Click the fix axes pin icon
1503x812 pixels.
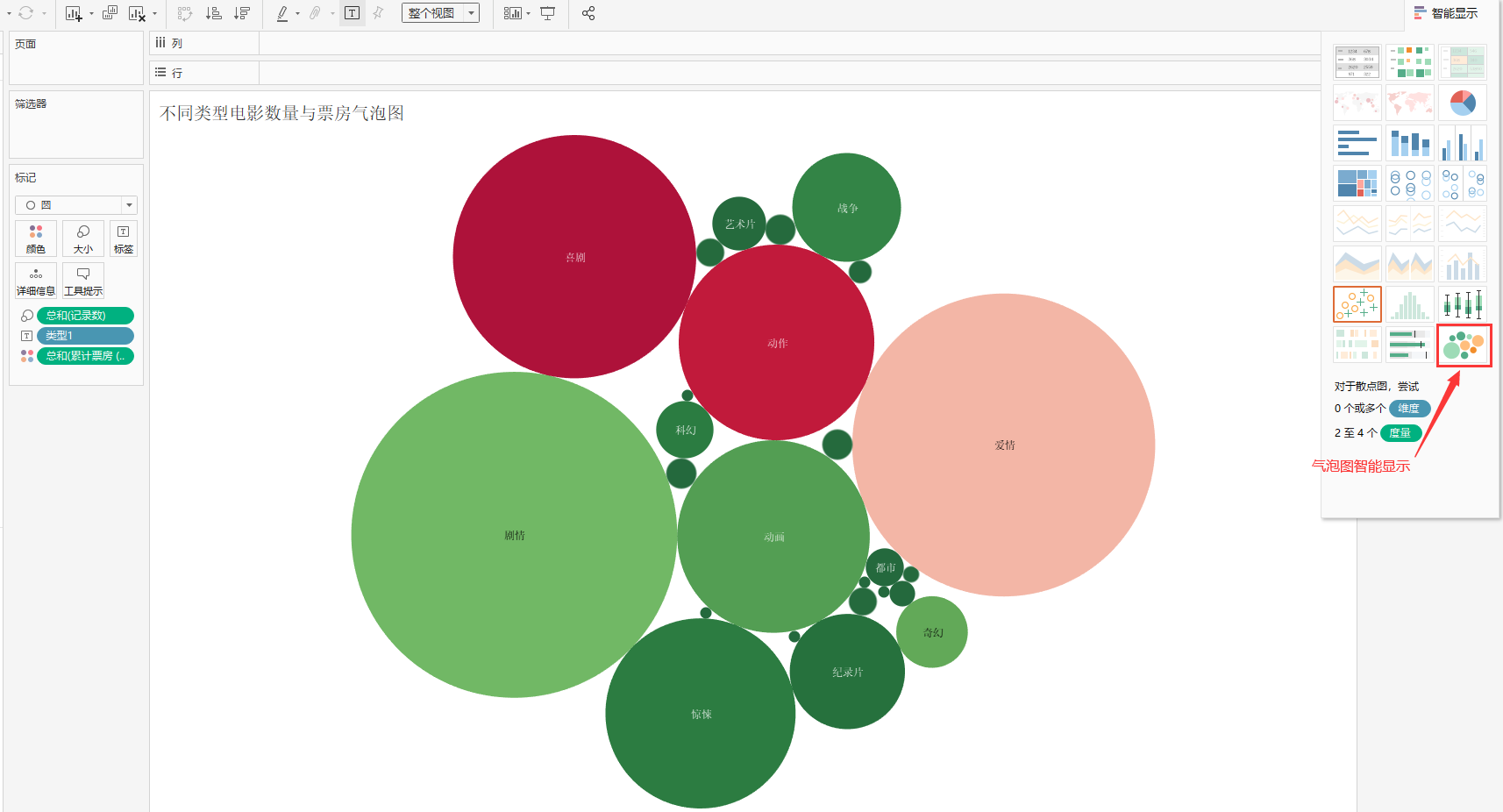pos(378,13)
